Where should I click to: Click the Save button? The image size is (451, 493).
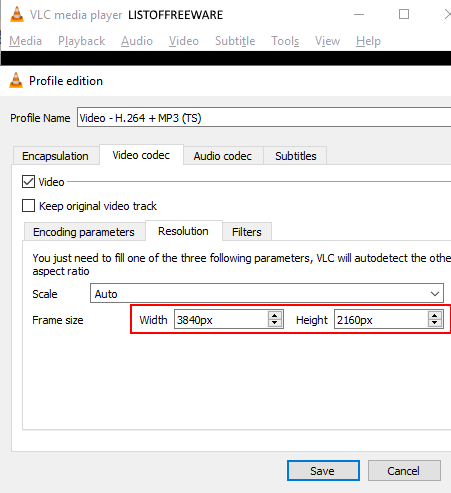coord(323,471)
